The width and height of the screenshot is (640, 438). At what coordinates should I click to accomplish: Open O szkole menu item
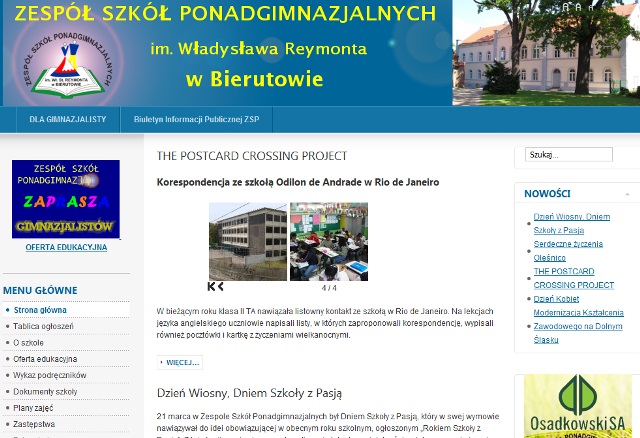click(x=28, y=342)
